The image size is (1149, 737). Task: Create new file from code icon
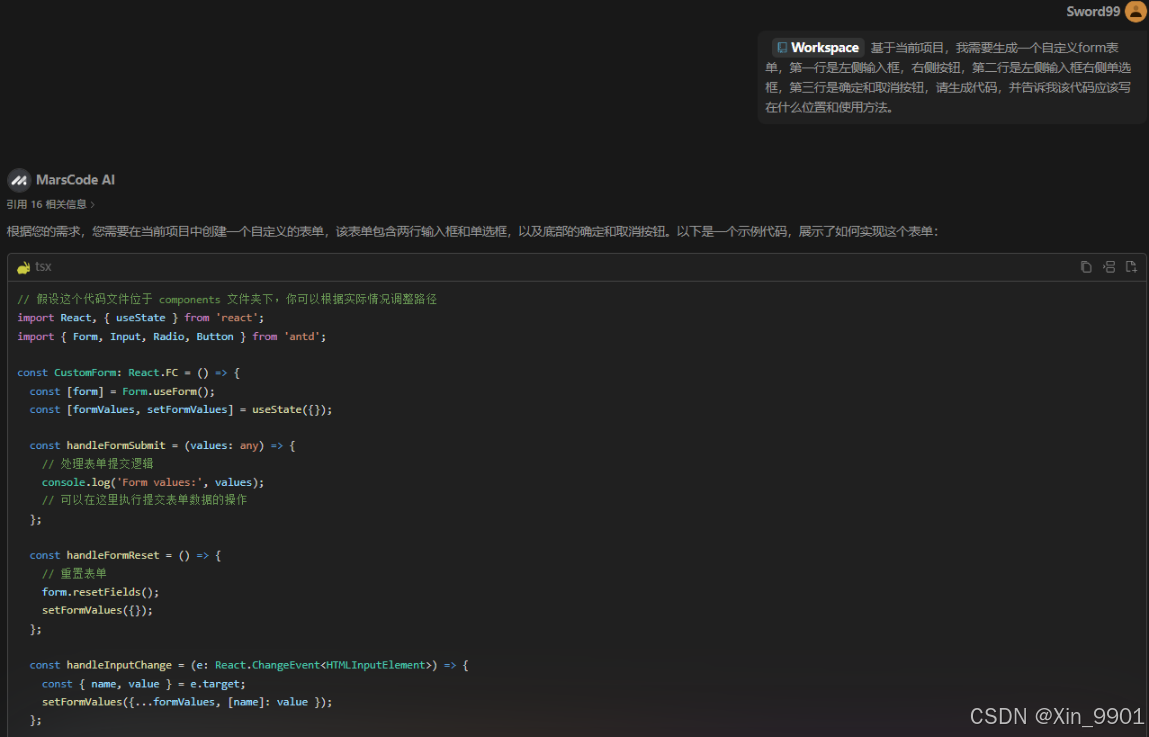(x=1131, y=267)
